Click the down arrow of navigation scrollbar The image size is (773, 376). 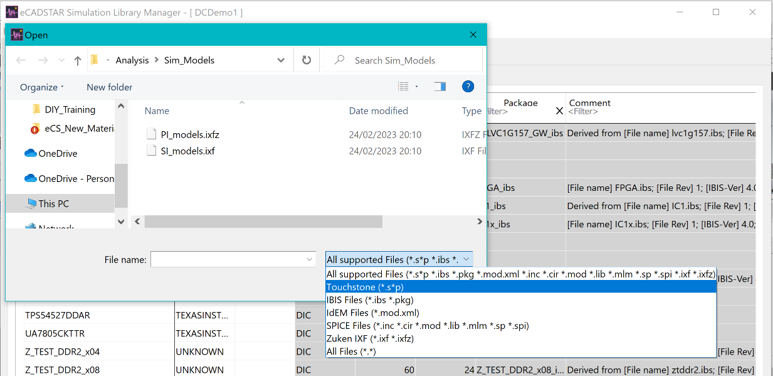(121, 222)
